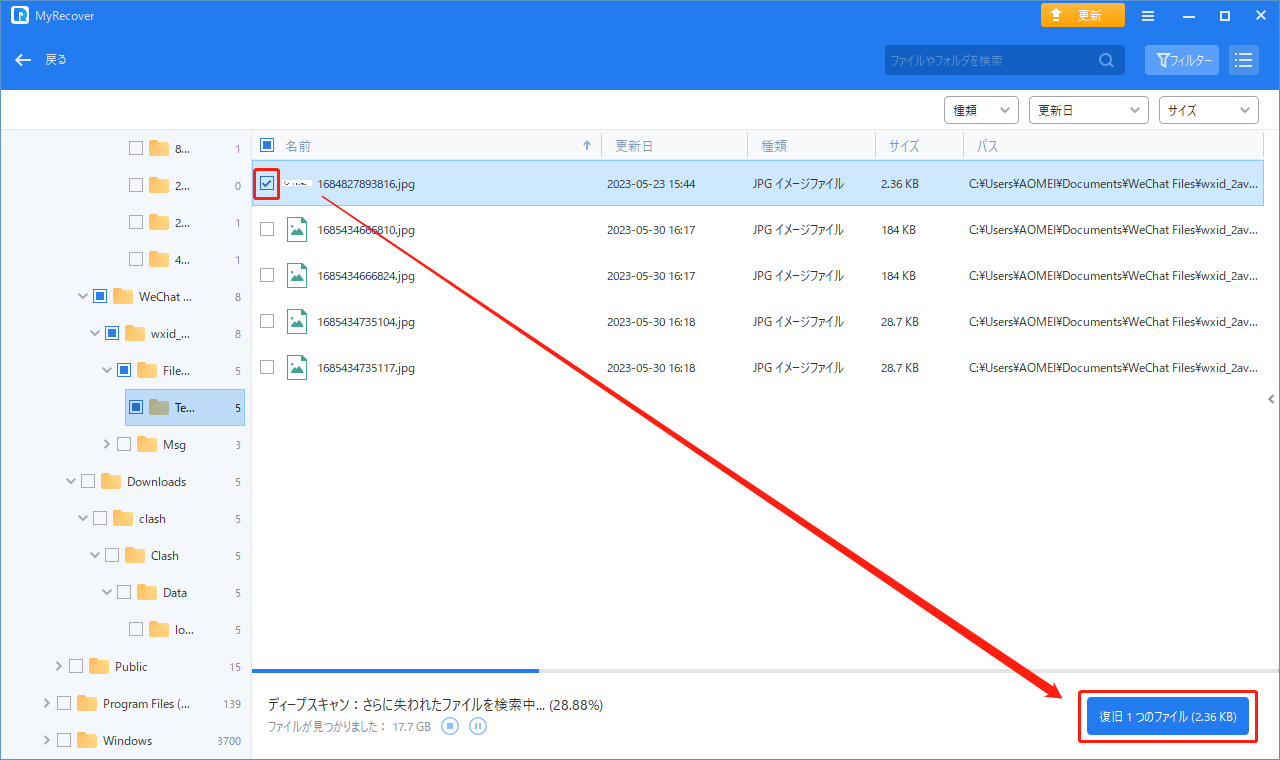Pause the deep scan
1280x760 pixels.
point(478,726)
